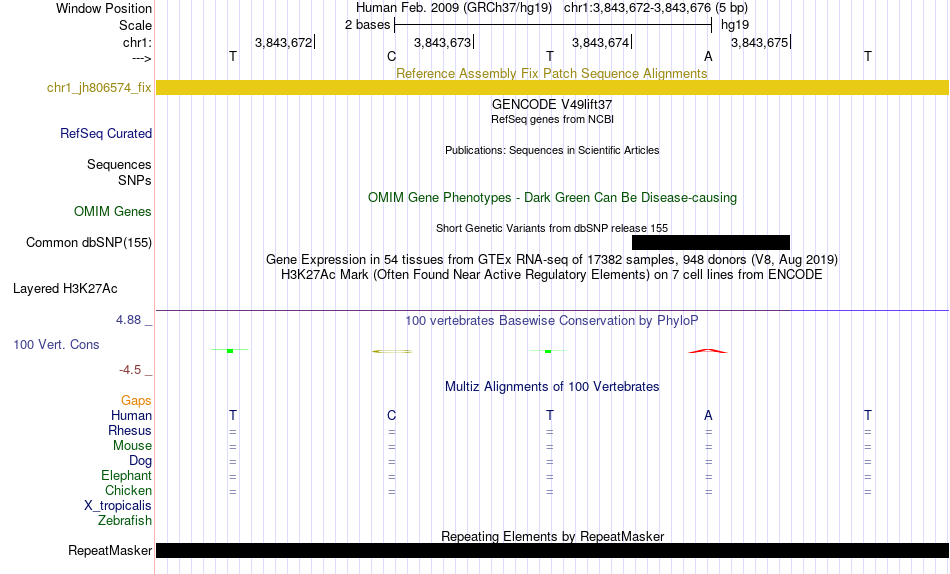Image resolution: width=950 pixels, height=574 pixels.
Task: Click the Mouse species label
Action: (132, 446)
